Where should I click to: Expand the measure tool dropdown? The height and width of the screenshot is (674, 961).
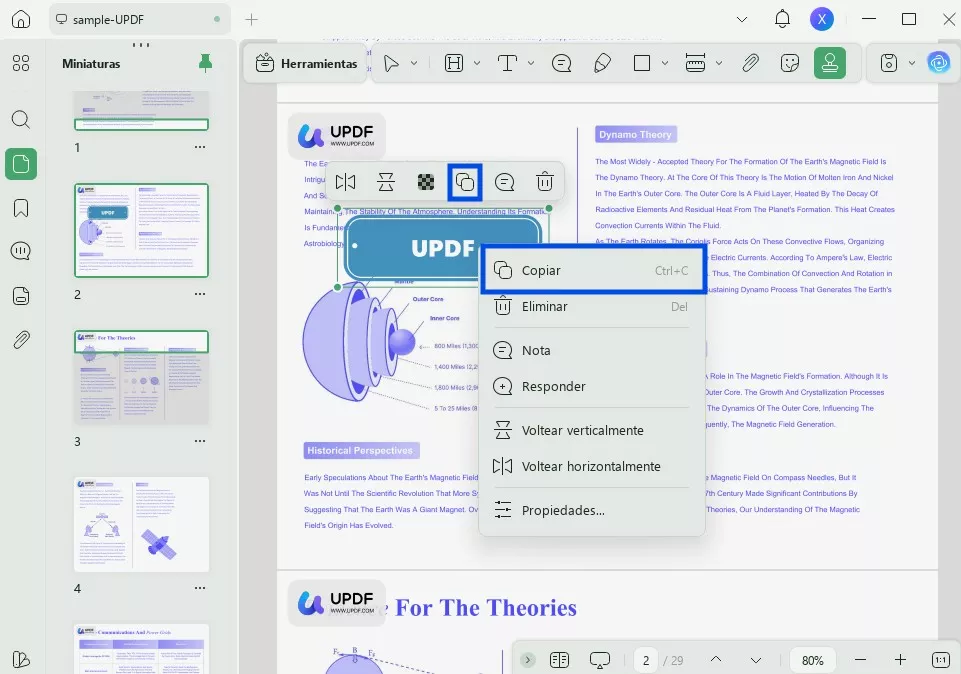point(719,63)
